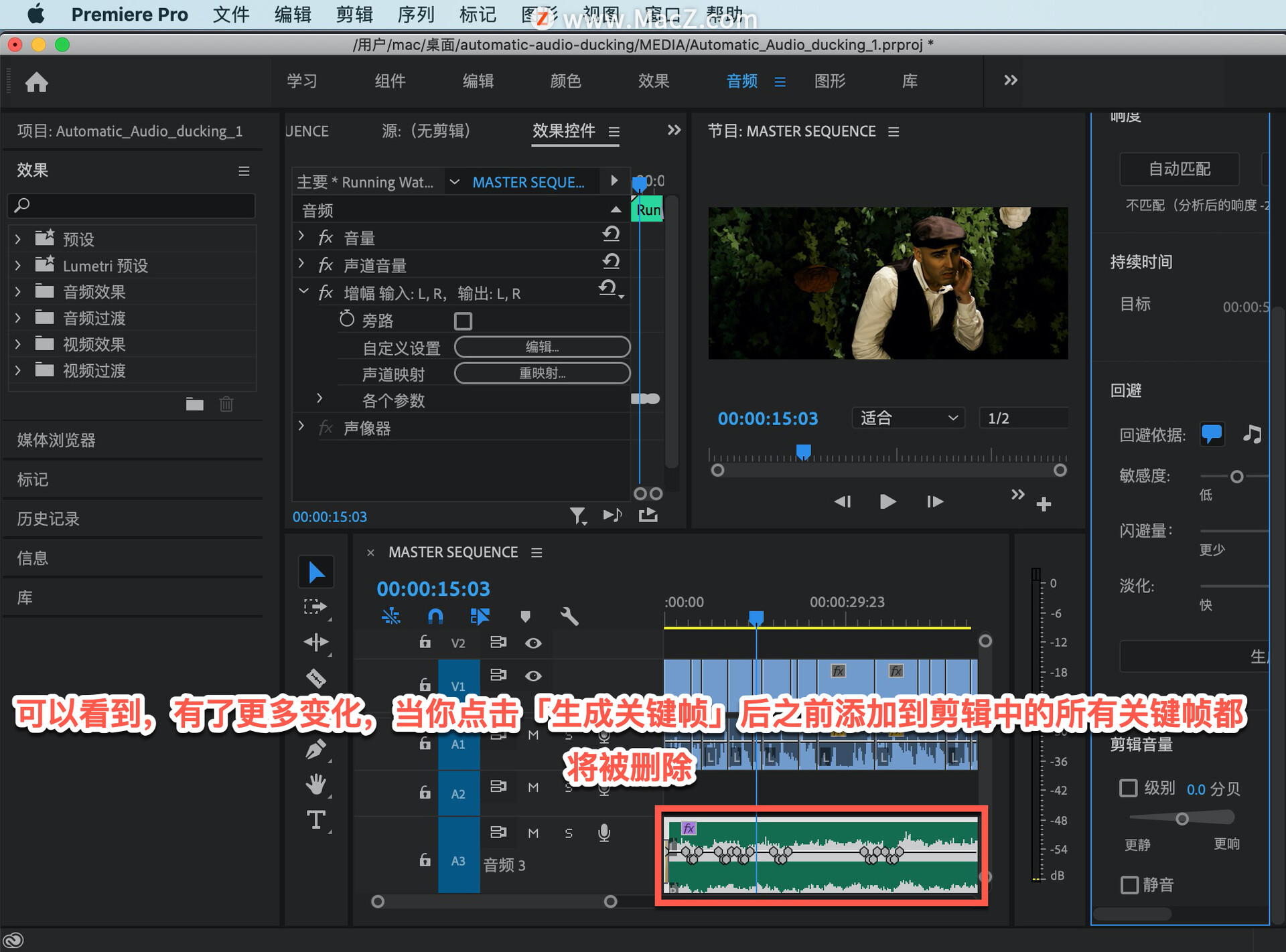Click the Effects search field
This screenshot has height=952, width=1286.
tap(131, 205)
